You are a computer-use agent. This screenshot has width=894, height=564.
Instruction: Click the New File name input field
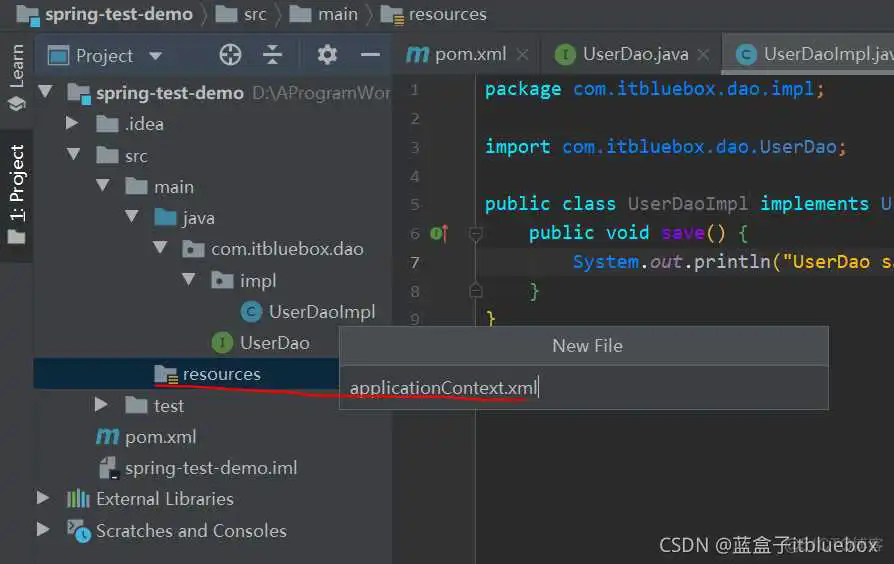pos(583,388)
